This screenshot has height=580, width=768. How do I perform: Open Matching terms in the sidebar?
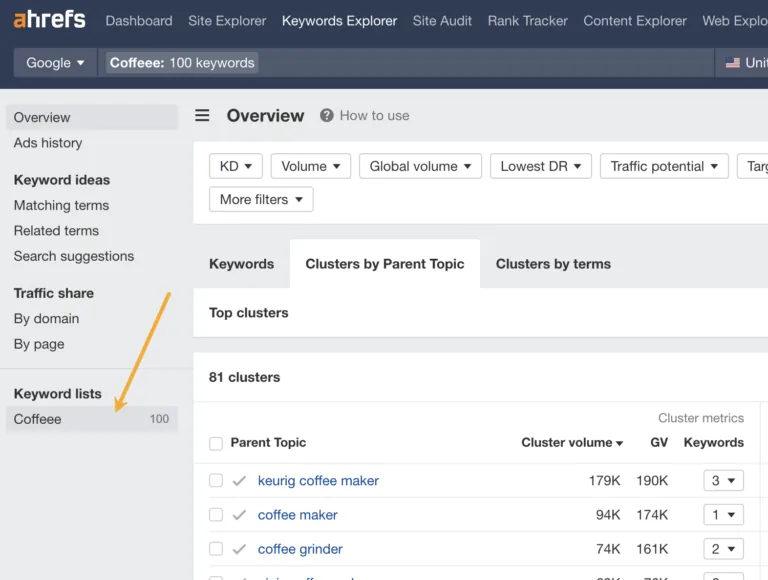coord(61,205)
